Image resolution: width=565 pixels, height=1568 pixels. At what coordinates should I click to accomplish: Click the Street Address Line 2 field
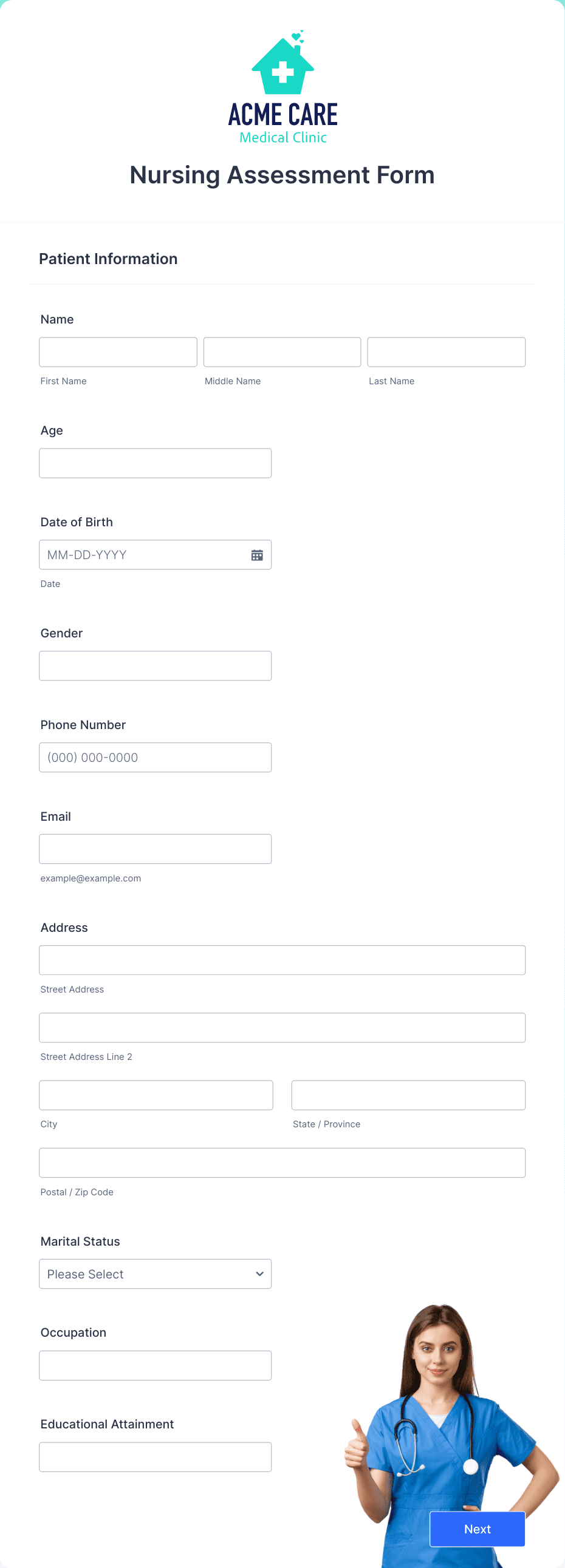281,1027
